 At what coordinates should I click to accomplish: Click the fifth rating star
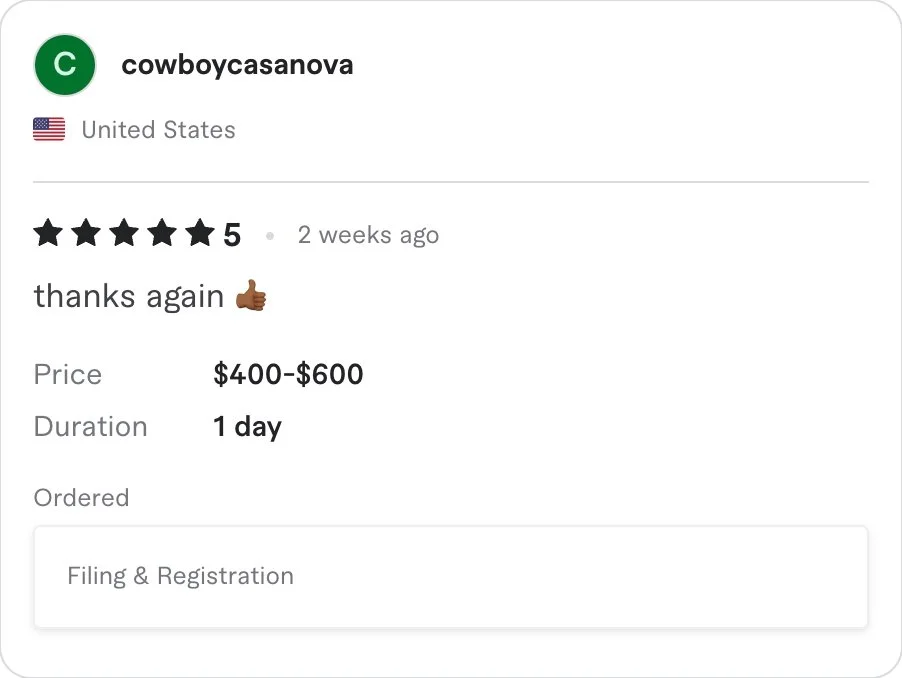point(200,234)
